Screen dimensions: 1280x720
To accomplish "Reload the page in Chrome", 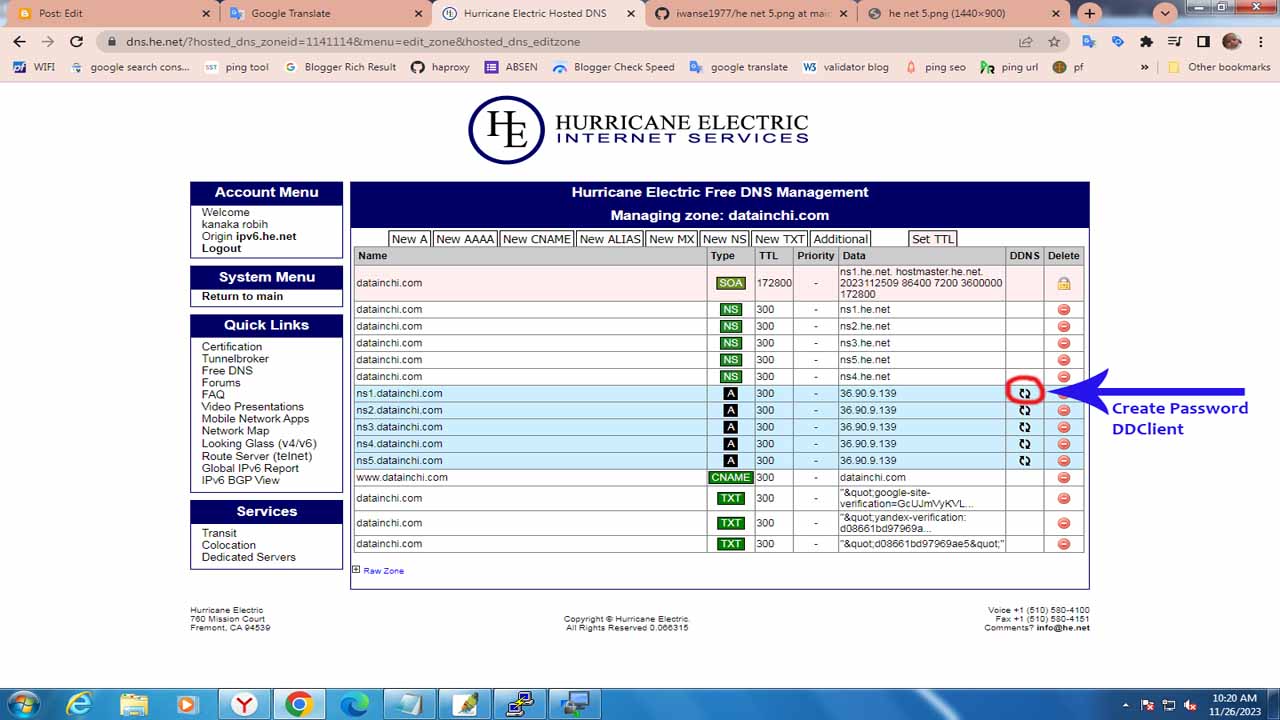I will [x=76, y=42].
